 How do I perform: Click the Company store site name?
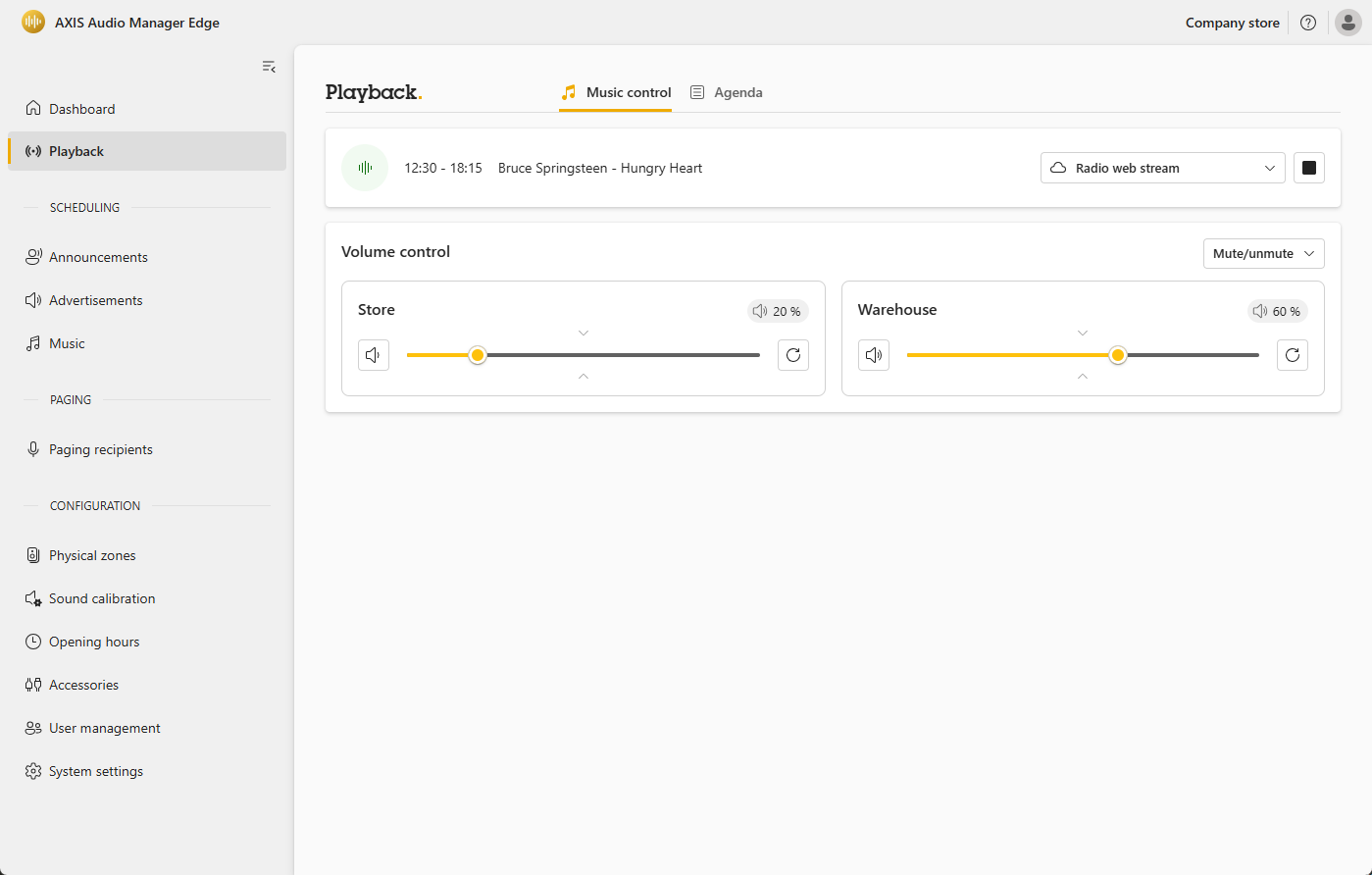(1232, 23)
